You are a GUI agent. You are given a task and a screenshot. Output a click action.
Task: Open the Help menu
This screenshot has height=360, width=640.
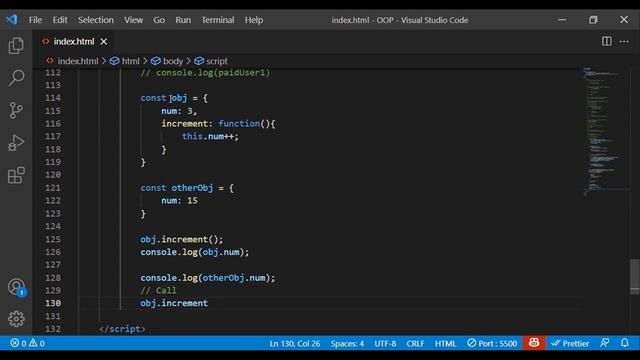(x=253, y=20)
